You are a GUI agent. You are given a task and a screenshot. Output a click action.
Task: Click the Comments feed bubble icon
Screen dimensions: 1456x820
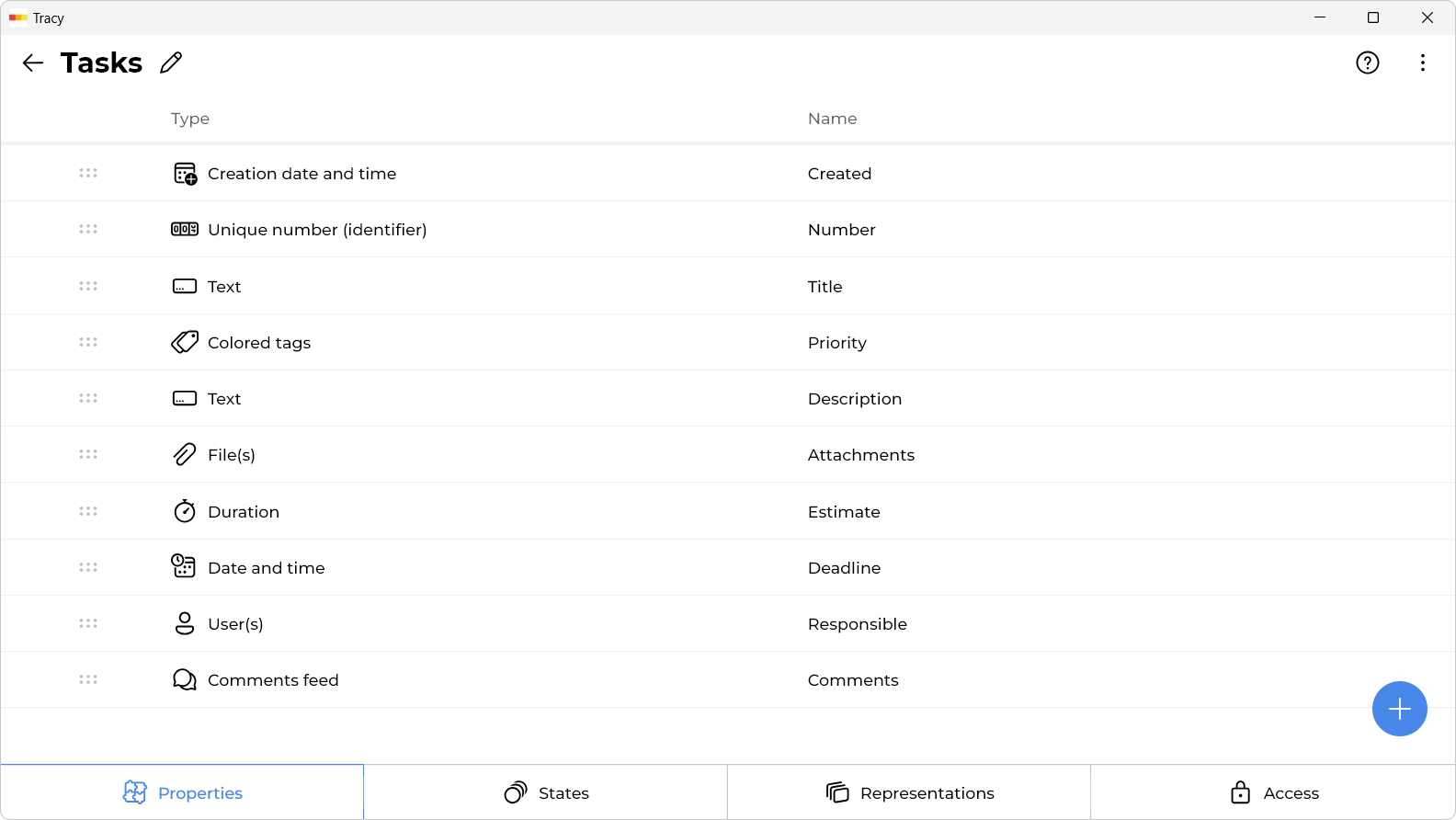[185, 680]
